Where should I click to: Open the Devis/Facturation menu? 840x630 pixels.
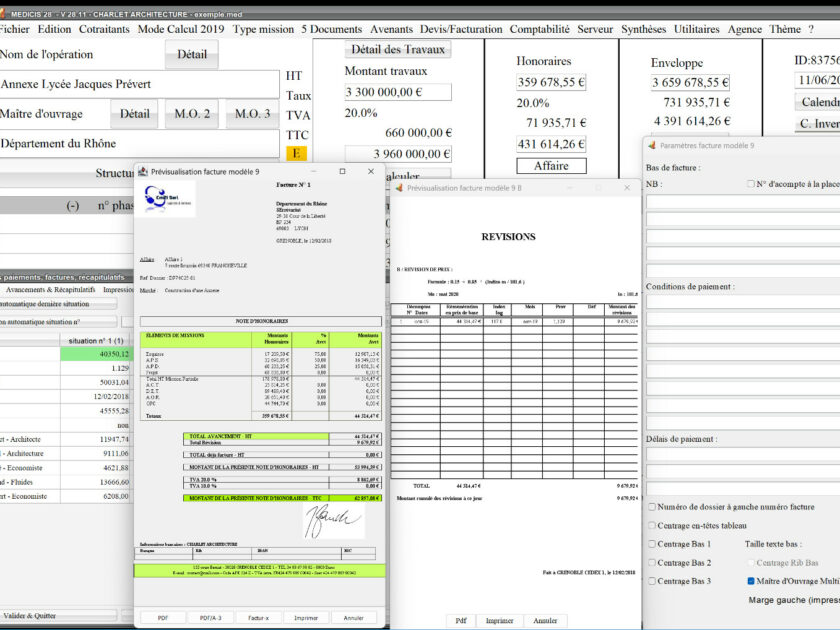461,29
